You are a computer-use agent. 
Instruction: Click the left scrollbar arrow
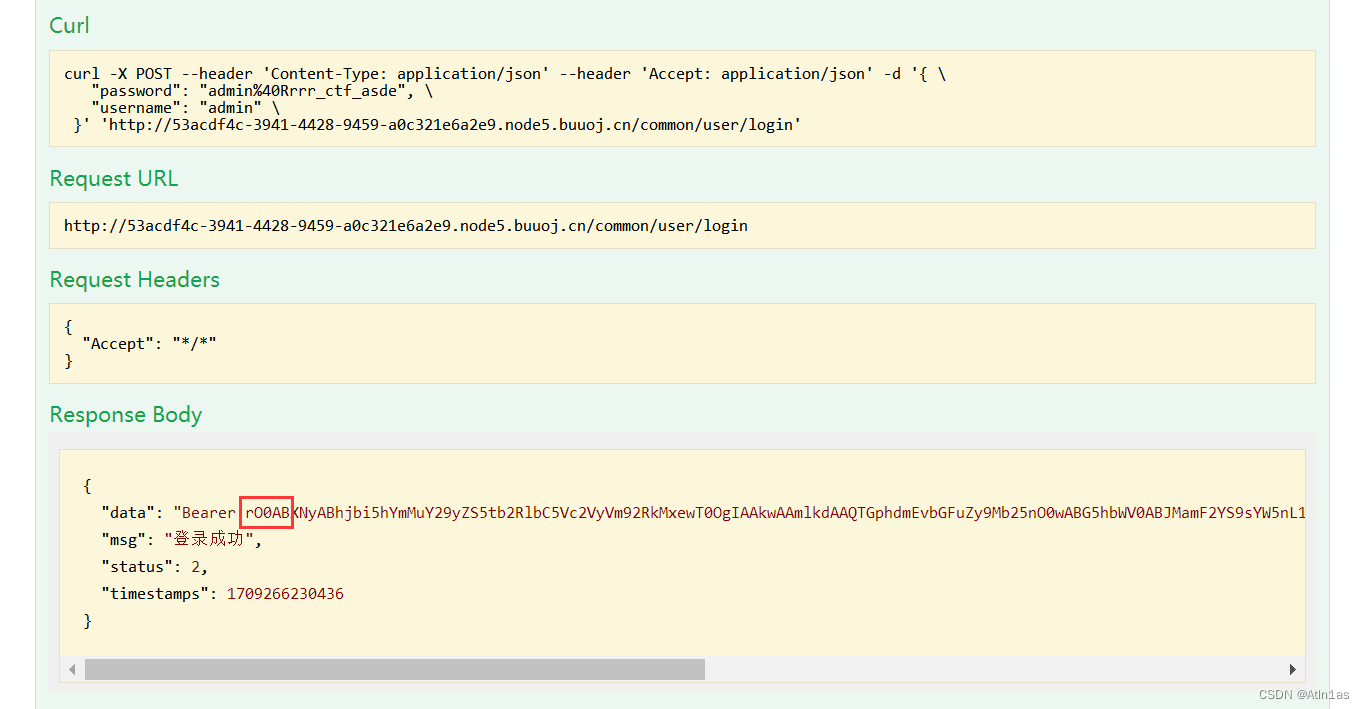pyautogui.click(x=71, y=669)
